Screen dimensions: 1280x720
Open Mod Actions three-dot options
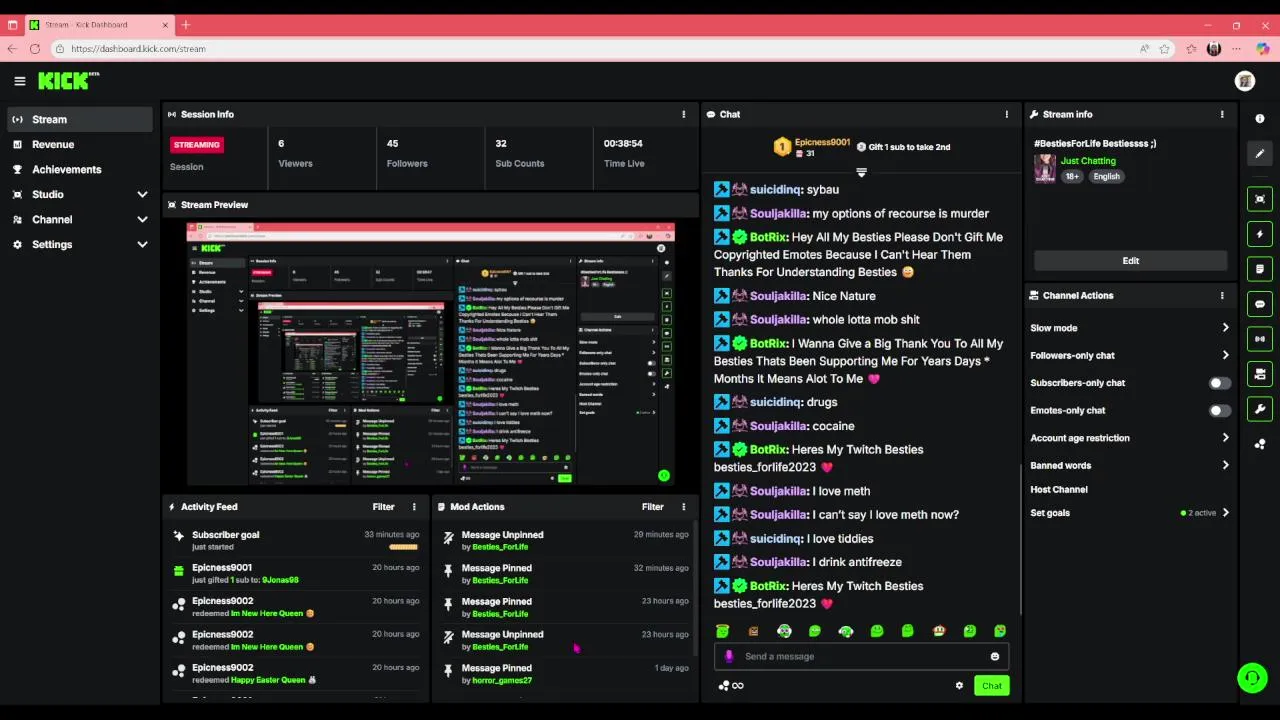684,507
